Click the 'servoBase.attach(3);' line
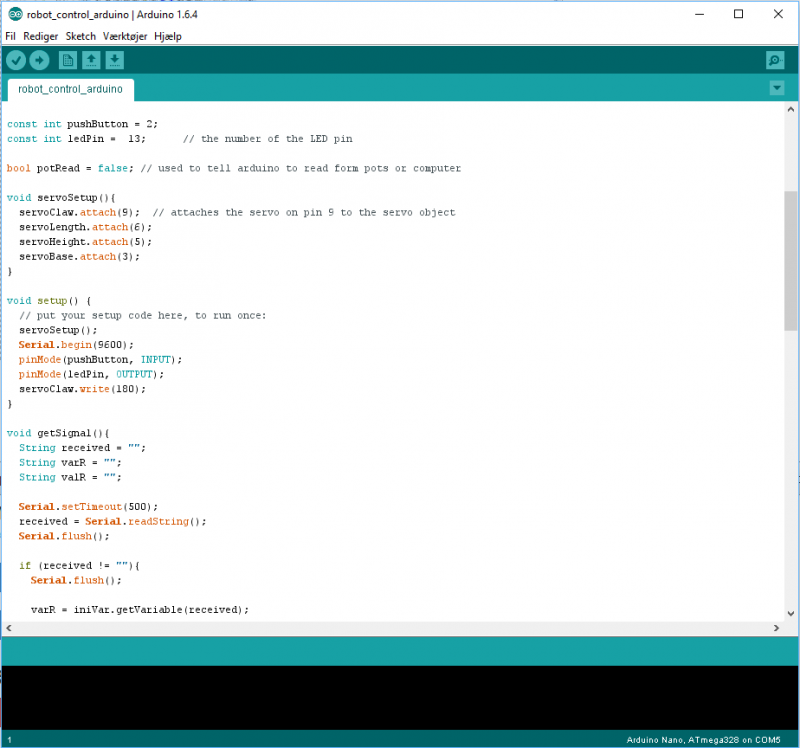Image resolution: width=800 pixels, height=748 pixels. click(x=79, y=257)
